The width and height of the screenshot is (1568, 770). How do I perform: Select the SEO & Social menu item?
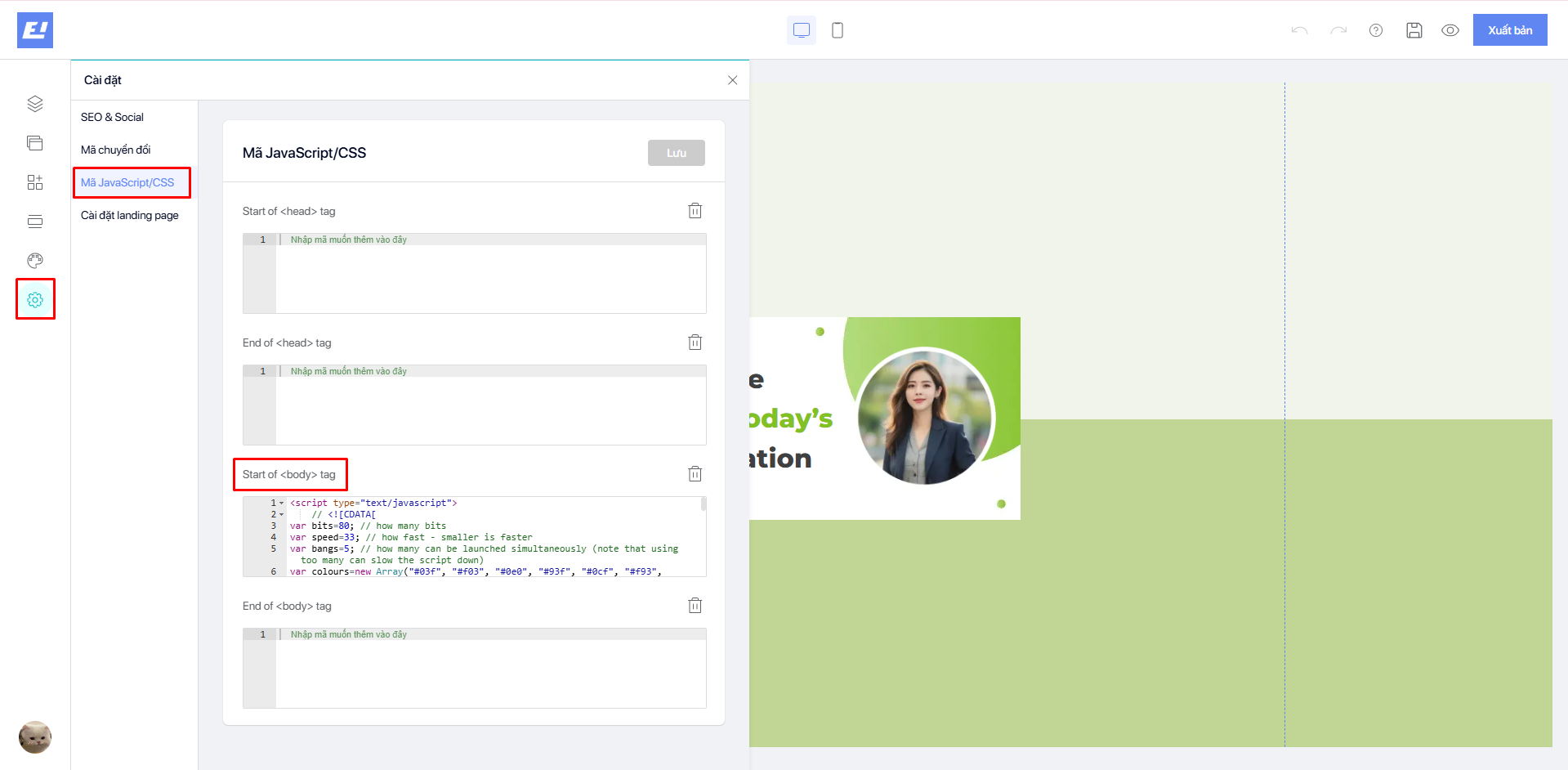pyautogui.click(x=112, y=117)
